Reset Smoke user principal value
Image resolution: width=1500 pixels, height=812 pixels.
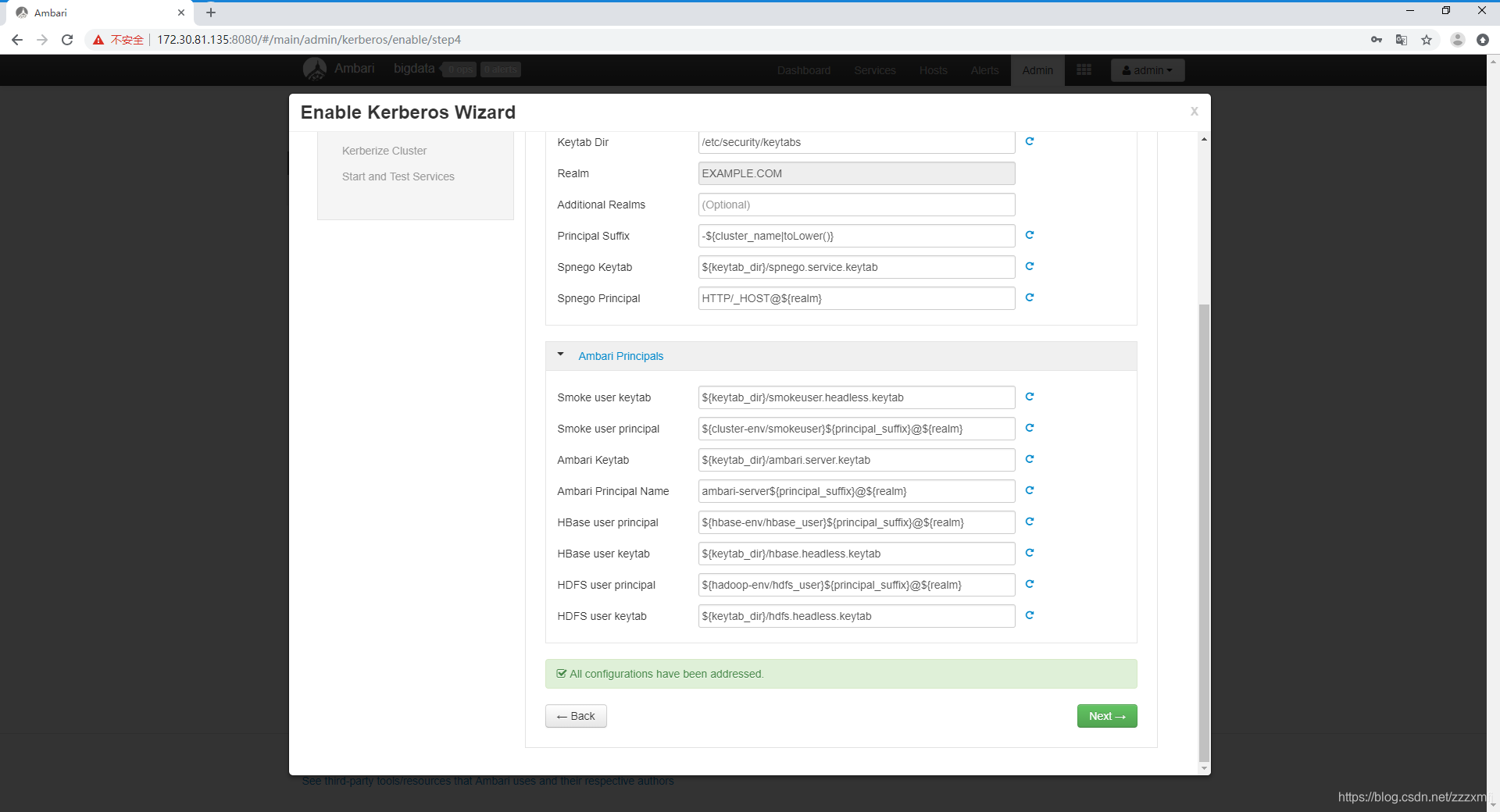[x=1030, y=428]
